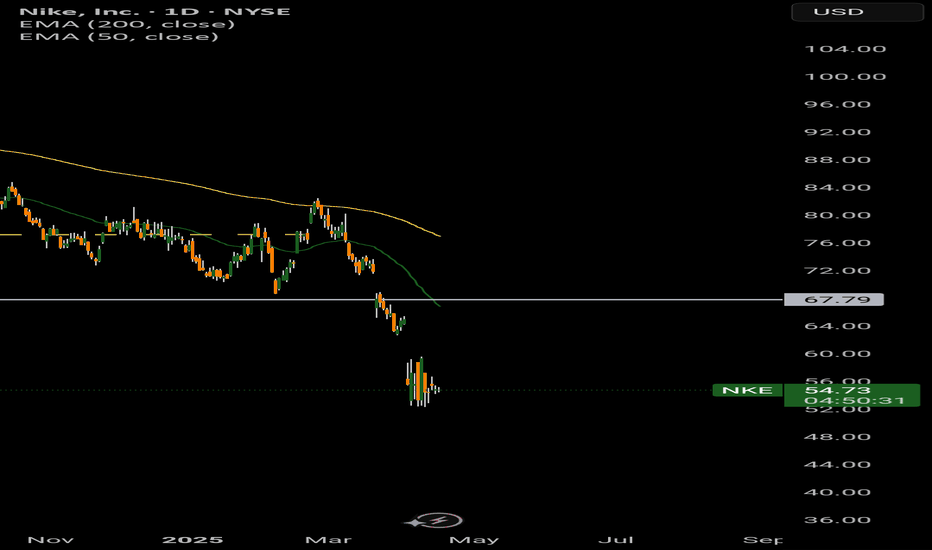Select the EMA (50, close) indicator label
The height and width of the screenshot is (550, 932).
click(119, 37)
